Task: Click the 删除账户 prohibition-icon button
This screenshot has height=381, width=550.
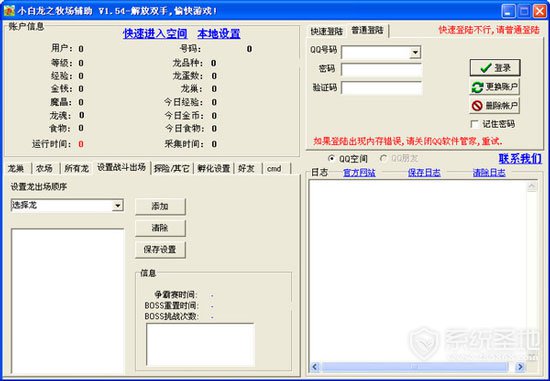Action: tap(495, 106)
